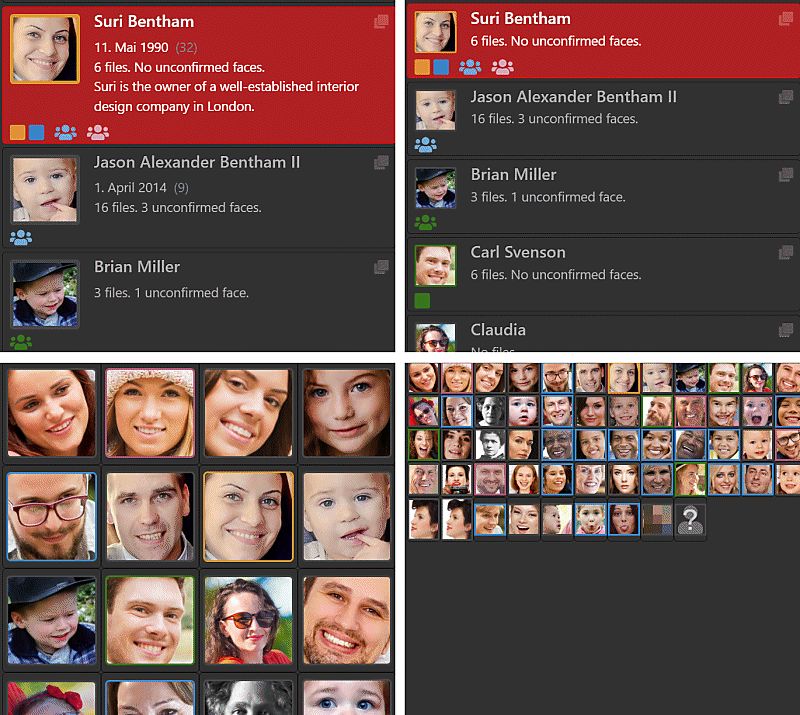Click the '1. April 2014' birth date
The height and width of the screenshot is (715, 800).
coord(130,188)
